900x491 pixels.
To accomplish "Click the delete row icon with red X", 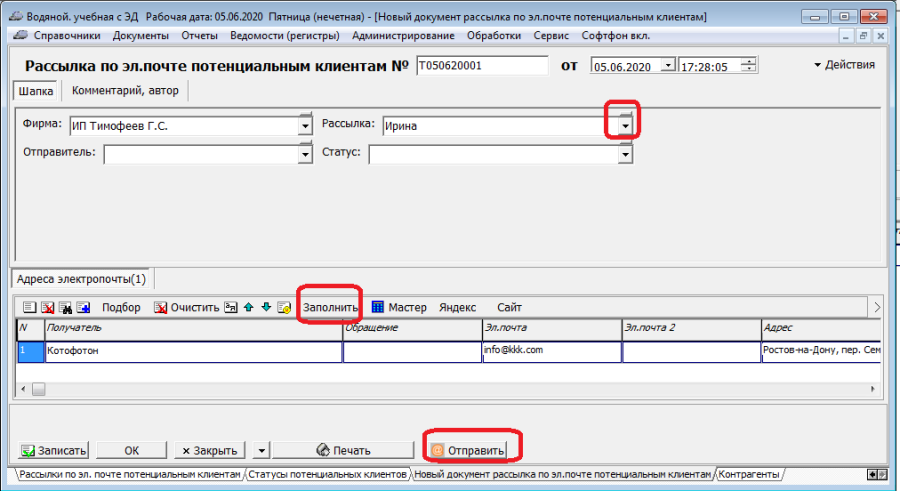I will 47,308.
